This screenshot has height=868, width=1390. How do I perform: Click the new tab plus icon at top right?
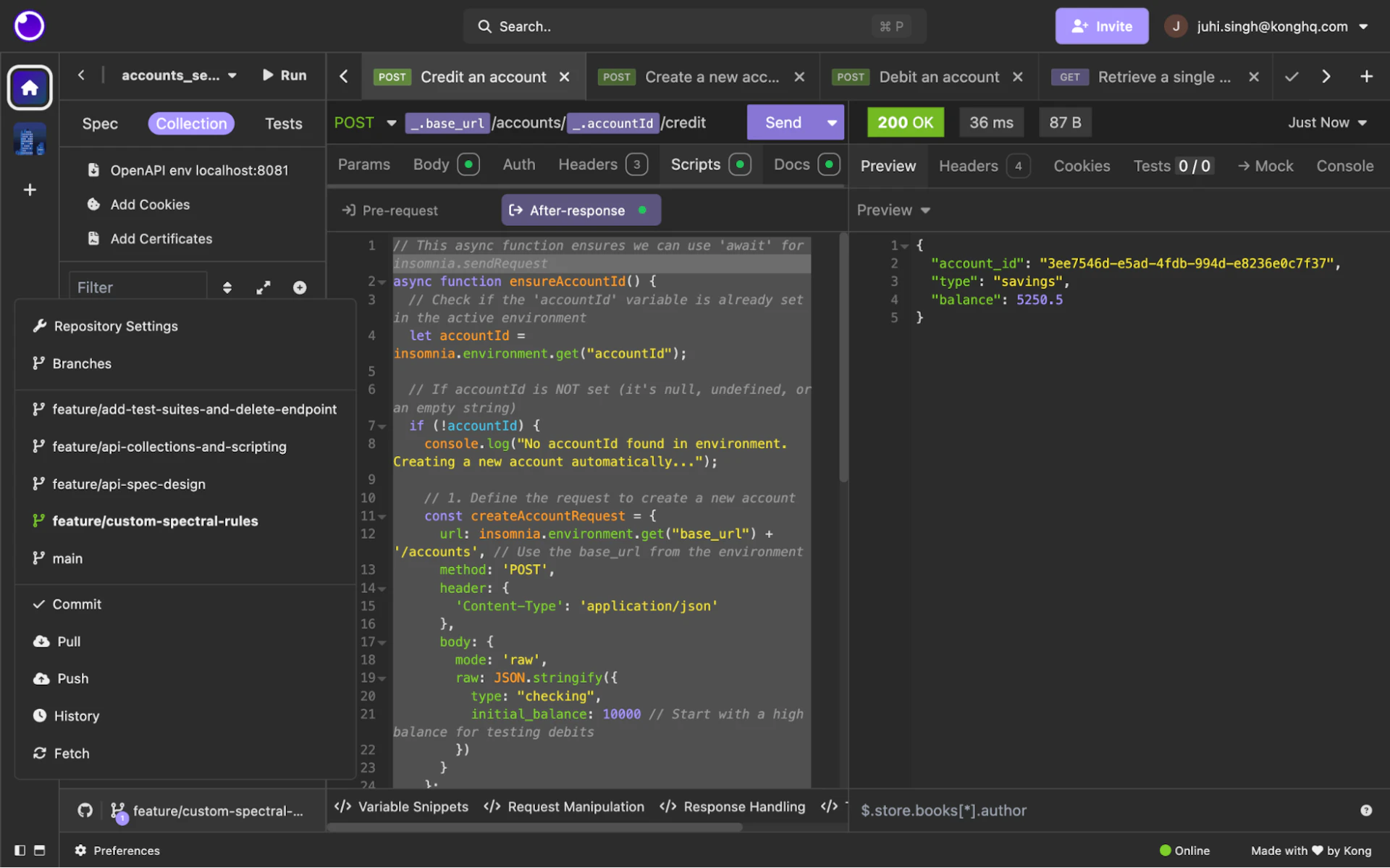(1366, 76)
